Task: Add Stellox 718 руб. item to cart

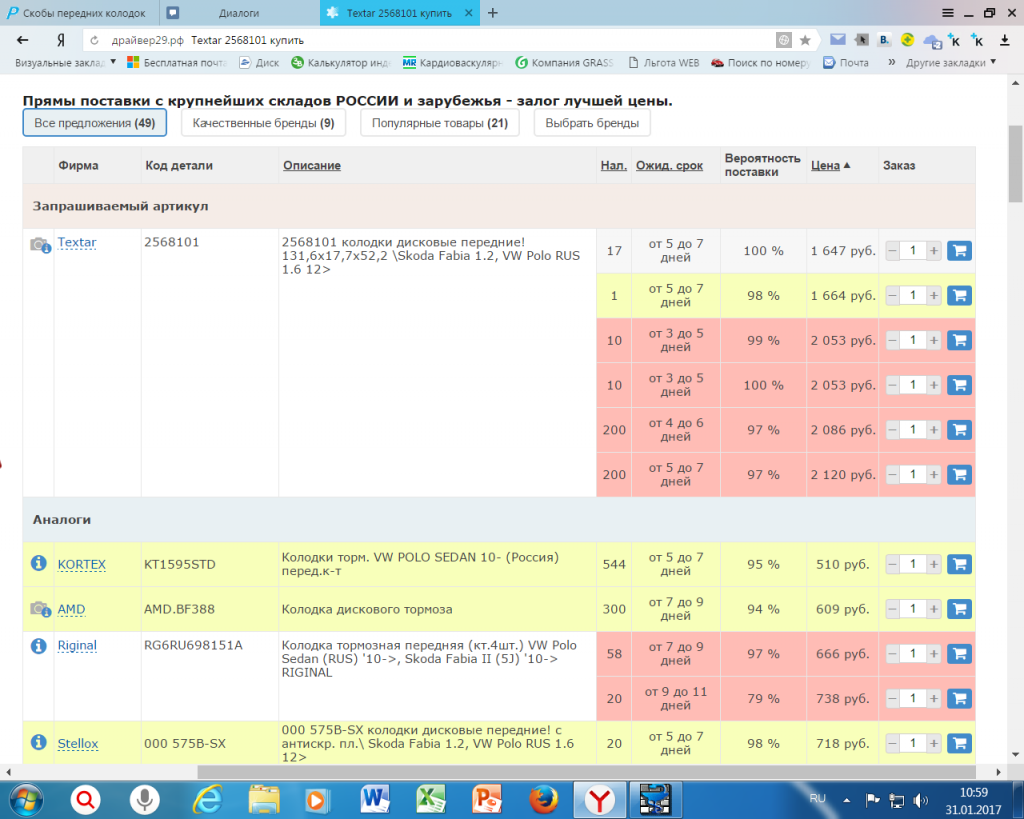Action: (x=959, y=743)
